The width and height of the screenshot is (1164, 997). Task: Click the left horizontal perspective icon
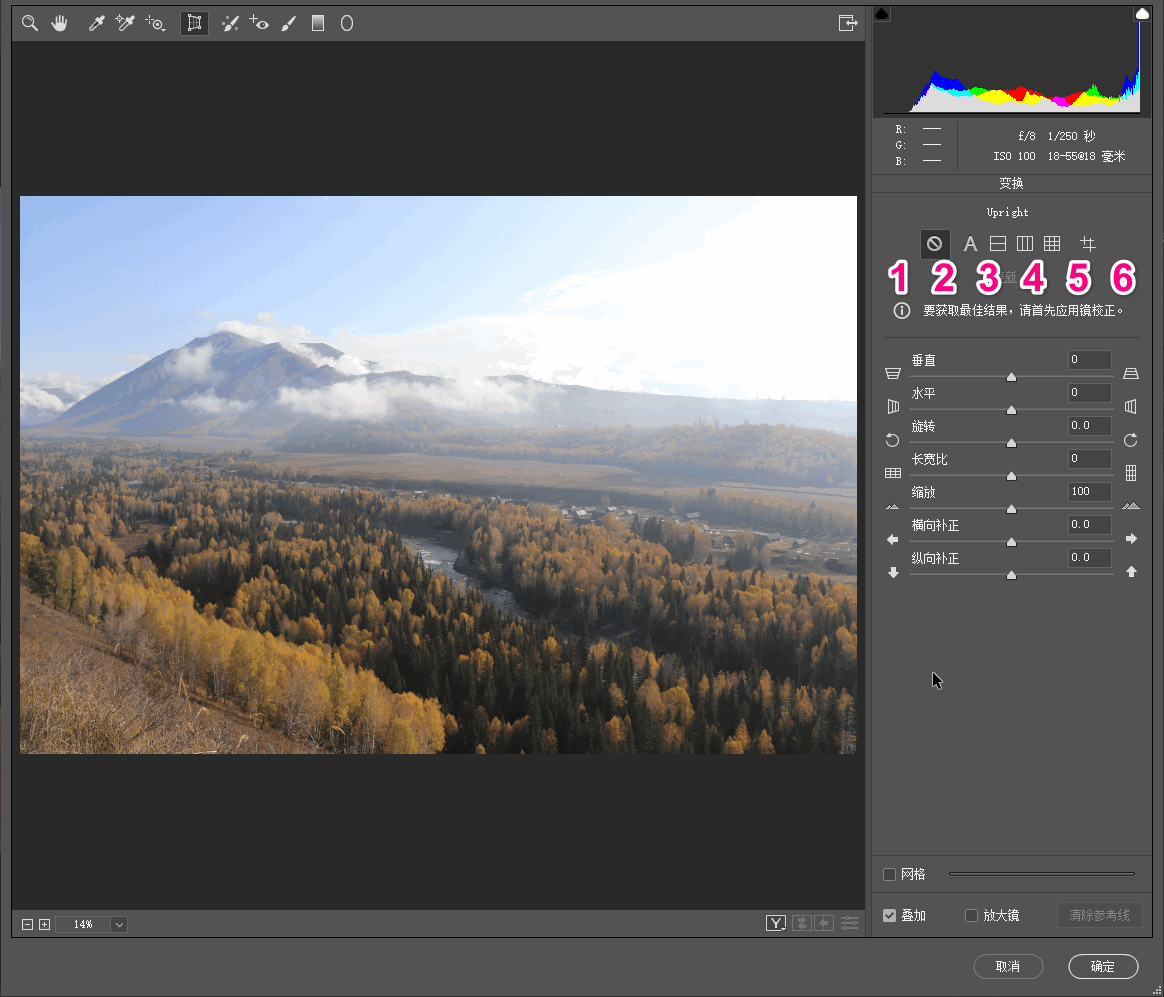[x=893, y=406]
